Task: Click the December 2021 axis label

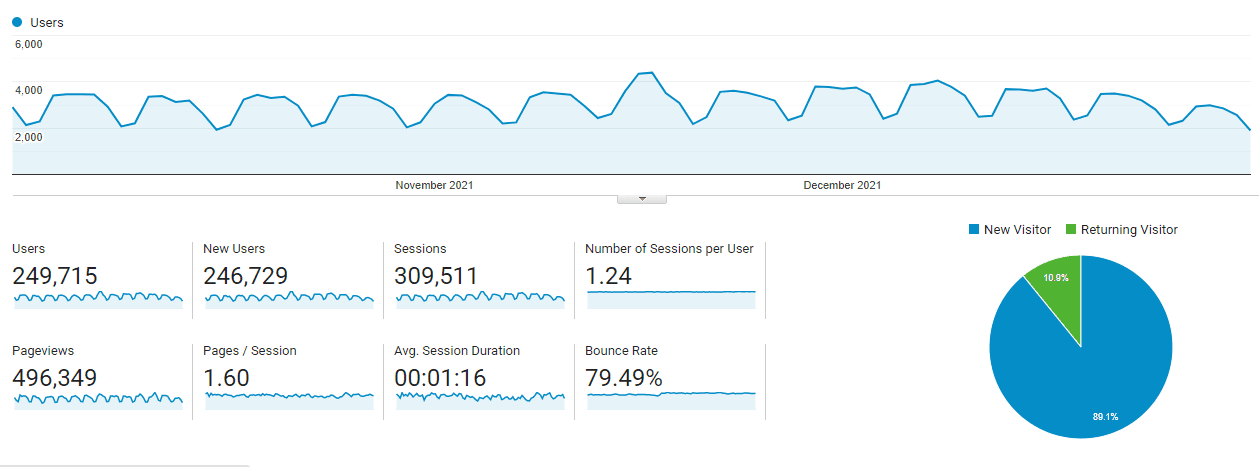Action: 842,185
